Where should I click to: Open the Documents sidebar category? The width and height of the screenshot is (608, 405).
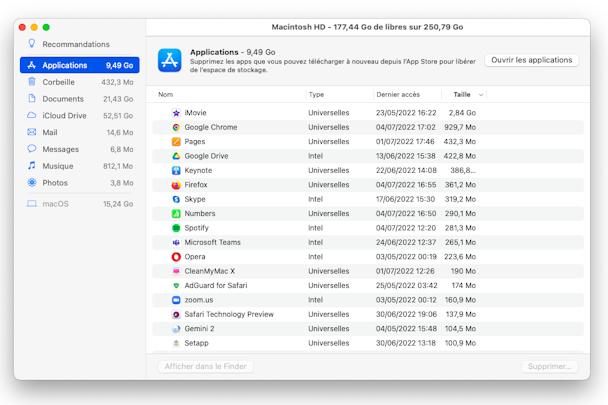tap(79, 99)
